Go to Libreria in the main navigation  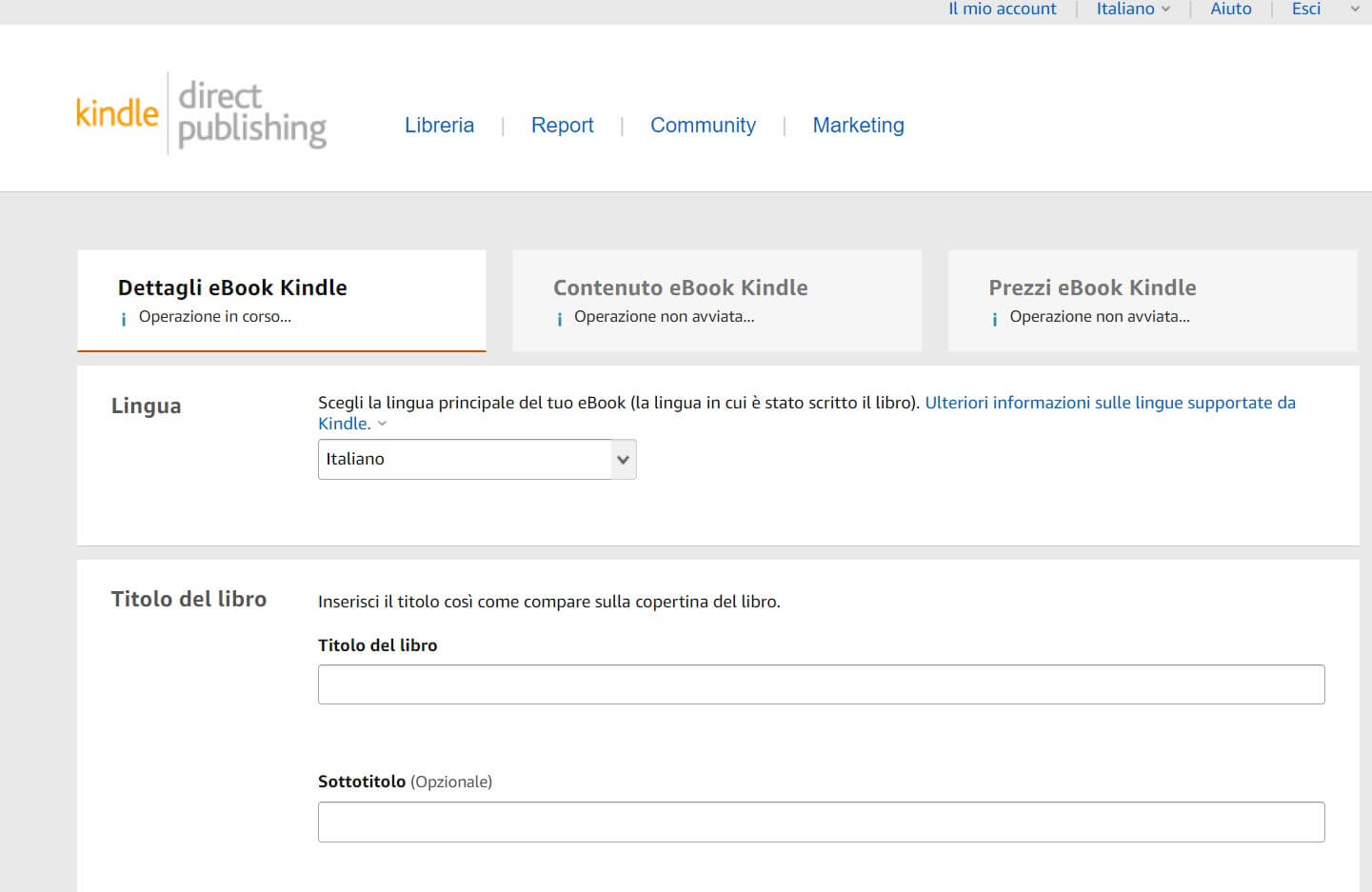click(439, 126)
